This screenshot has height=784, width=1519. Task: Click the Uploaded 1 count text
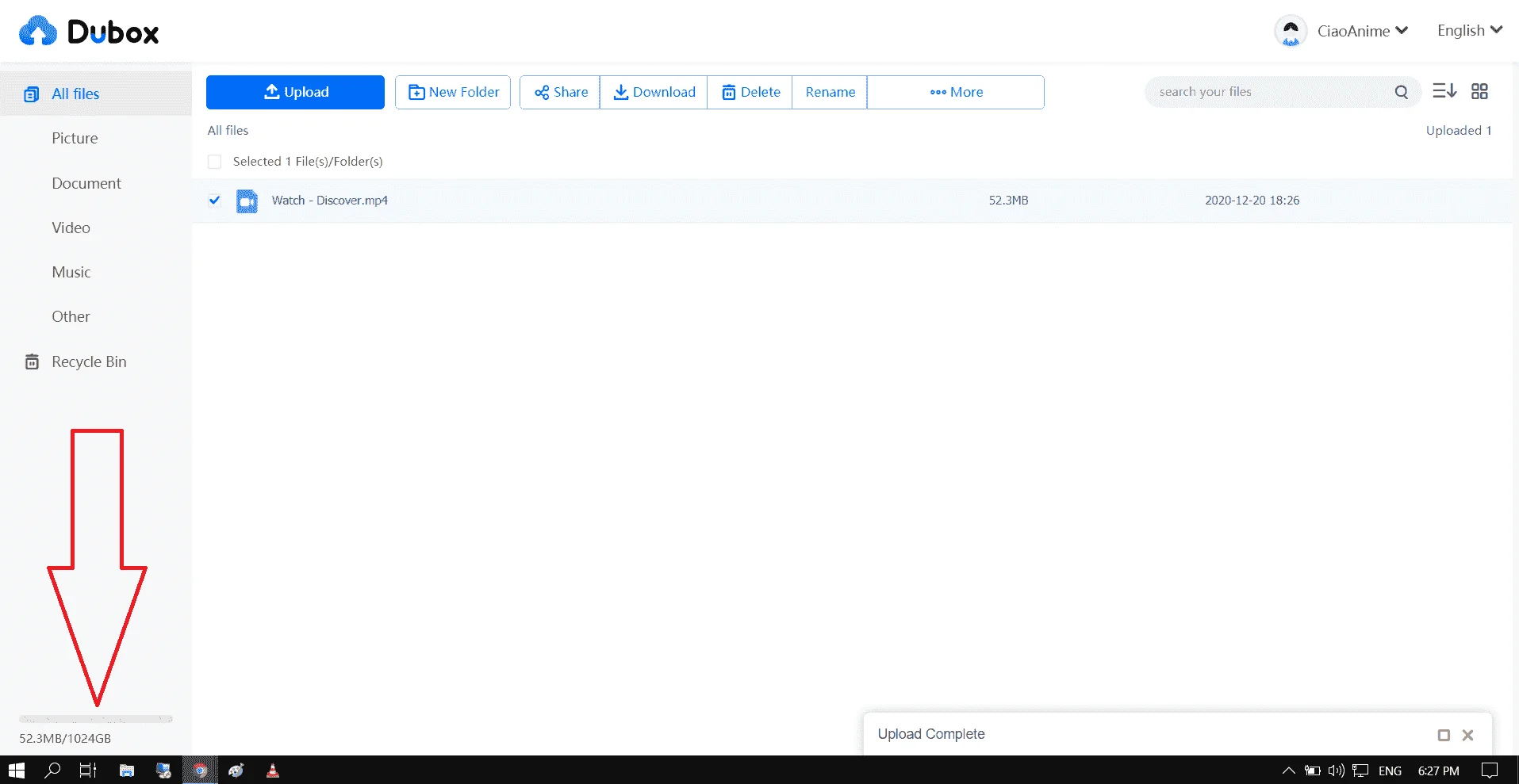[x=1459, y=130]
